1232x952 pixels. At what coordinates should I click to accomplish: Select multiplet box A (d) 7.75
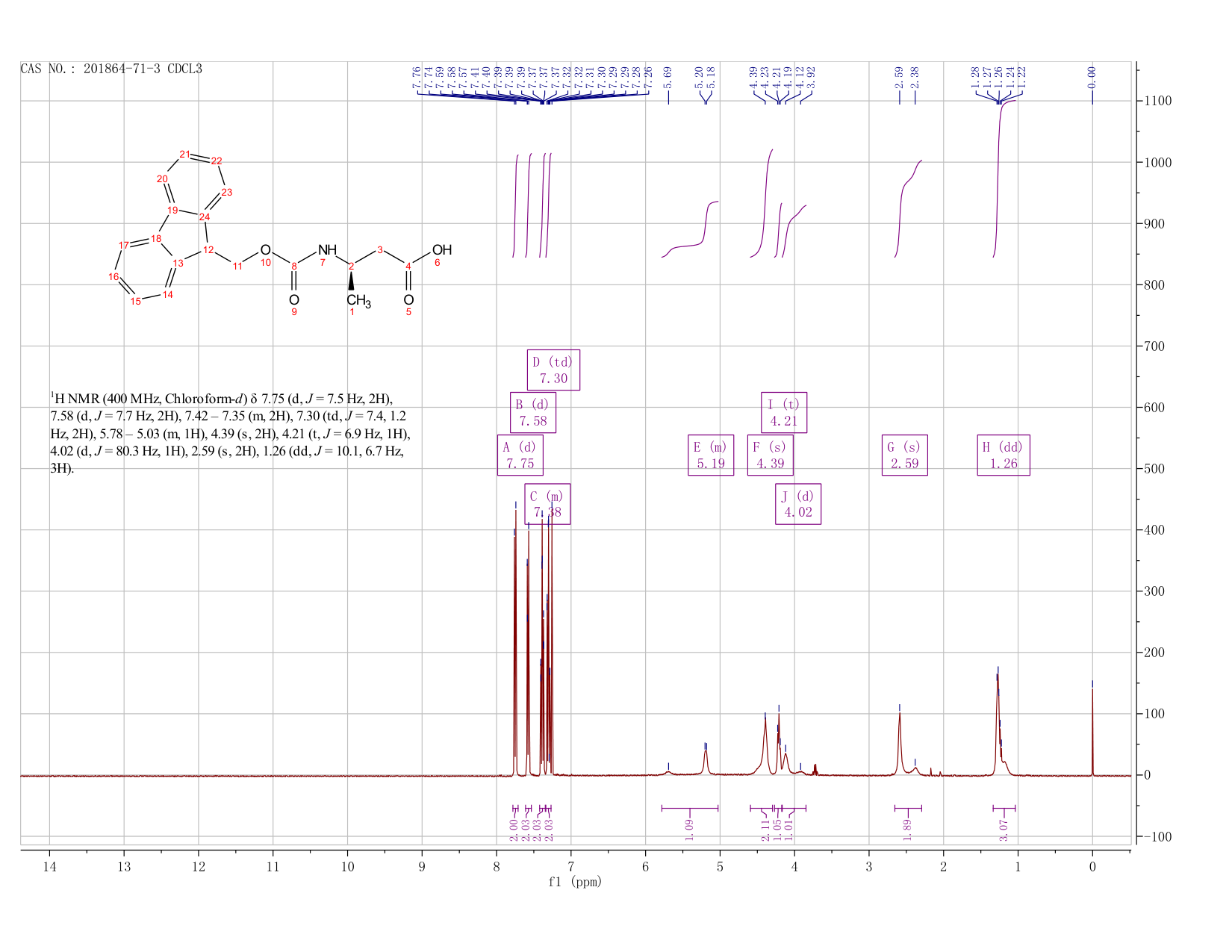tap(520, 455)
